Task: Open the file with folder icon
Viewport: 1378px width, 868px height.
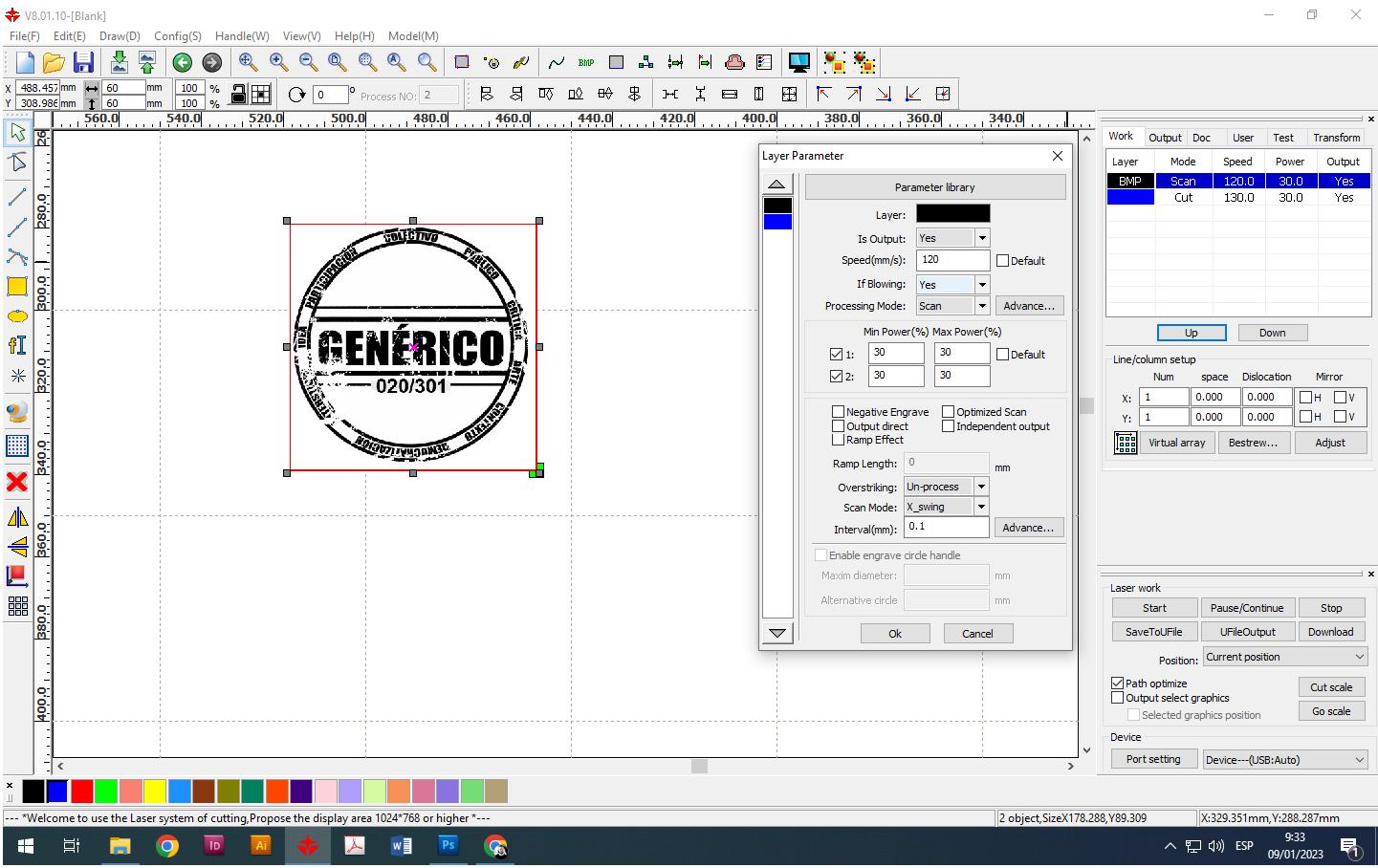Action: coord(54,63)
